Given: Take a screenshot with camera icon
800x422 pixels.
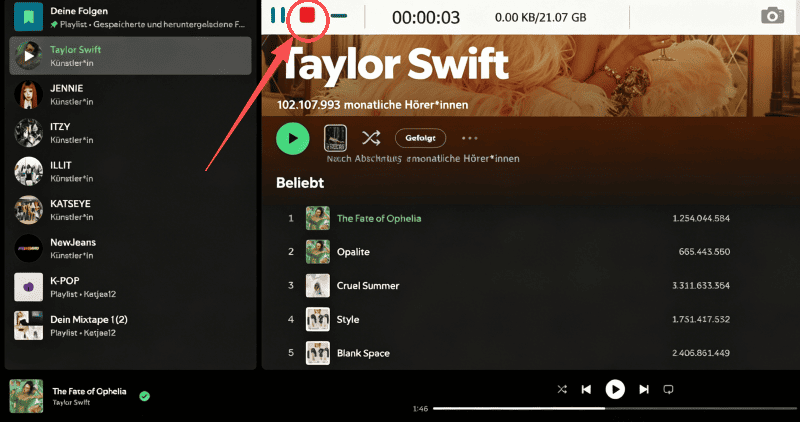Looking at the screenshot, I should pos(772,16).
